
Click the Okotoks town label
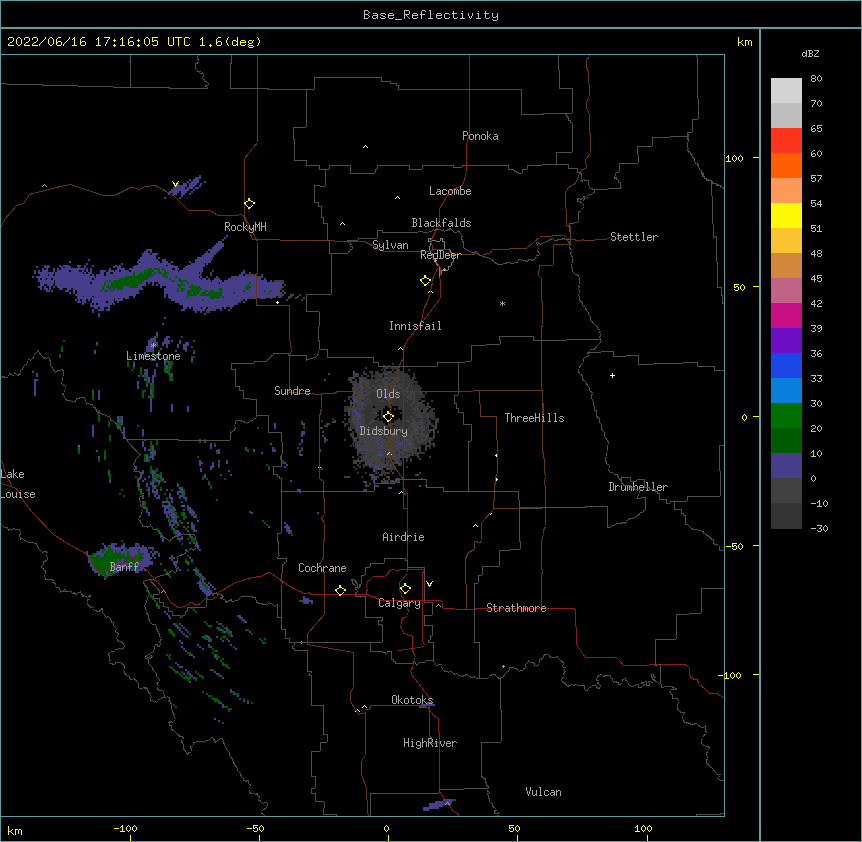point(412,700)
